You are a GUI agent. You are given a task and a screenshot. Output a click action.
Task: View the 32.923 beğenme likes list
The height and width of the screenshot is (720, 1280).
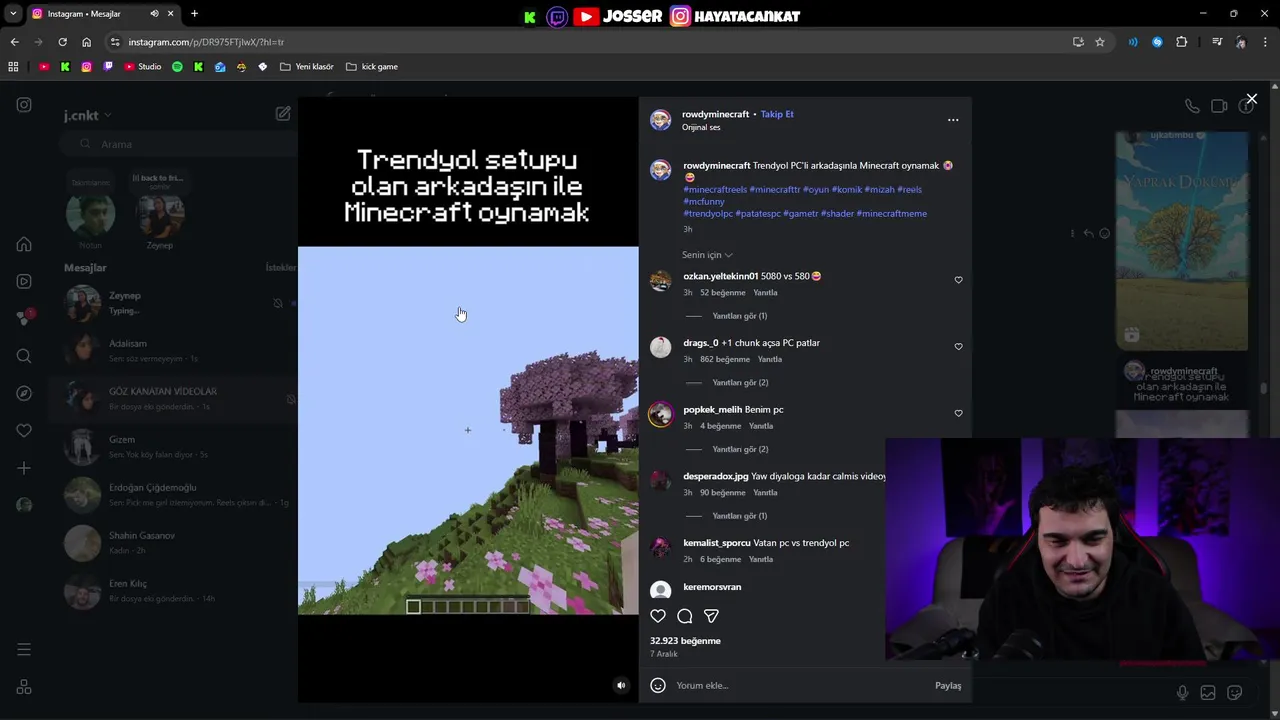[x=685, y=640]
